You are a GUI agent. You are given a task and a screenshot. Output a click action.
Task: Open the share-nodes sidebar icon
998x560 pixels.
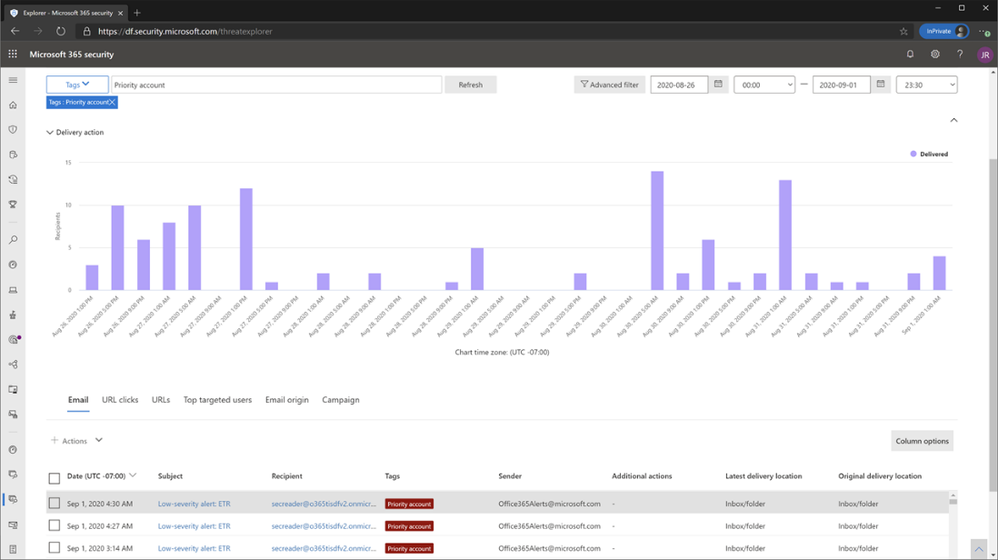13,365
